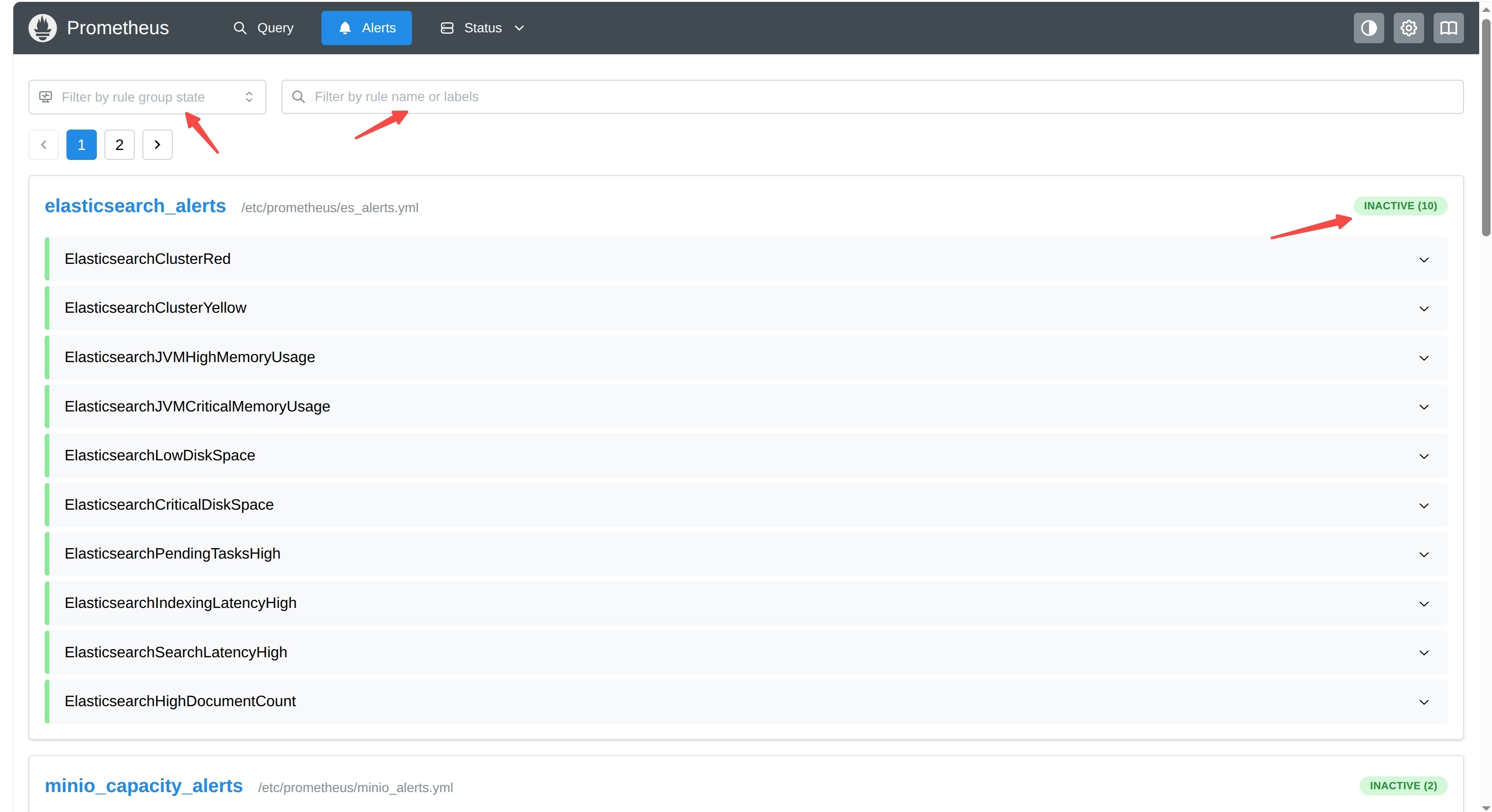This screenshot has width=1492, height=812.
Task: Expand ElasticsearchLowDiskSpace rule
Action: click(746, 456)
